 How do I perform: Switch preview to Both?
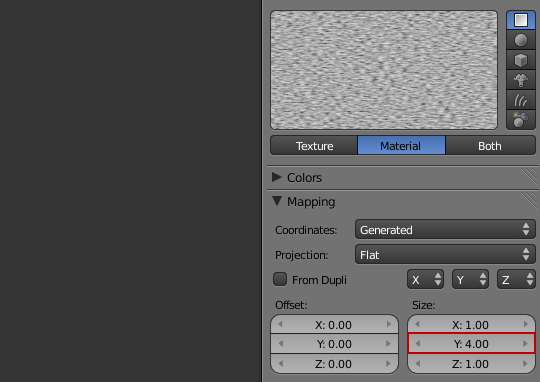[490, 146]
